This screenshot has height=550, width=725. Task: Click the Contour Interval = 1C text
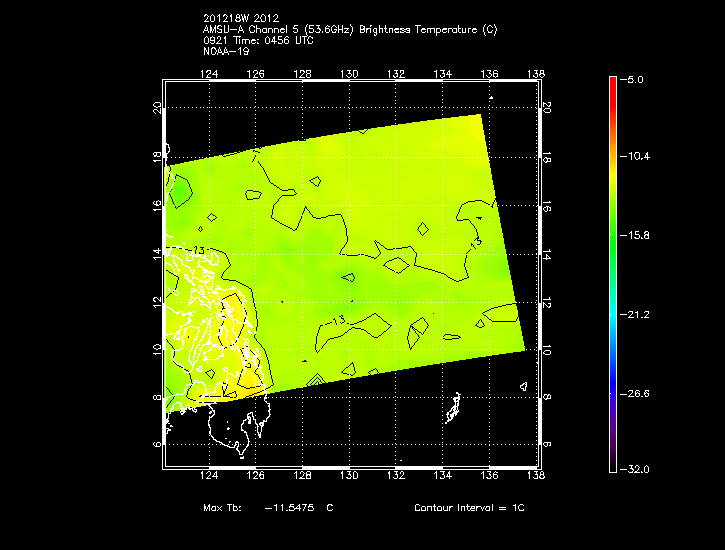click(x=469, y=508)
